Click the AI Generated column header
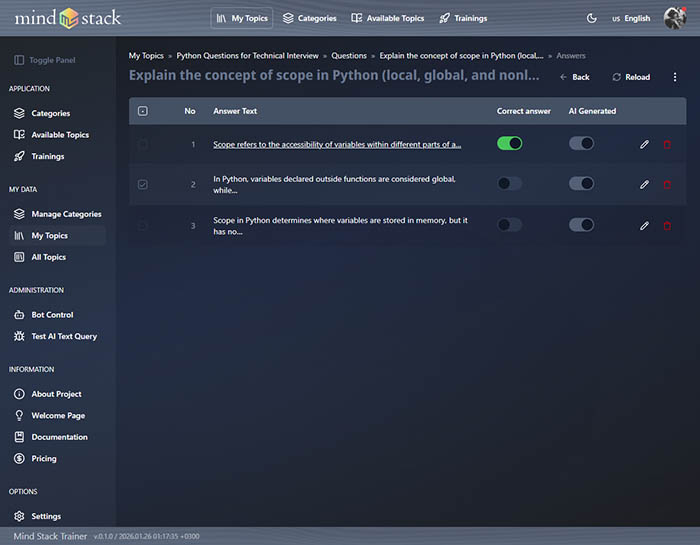The height and width of the screenshot is (545, 700). pyautogui.click(x=592, y=111)
